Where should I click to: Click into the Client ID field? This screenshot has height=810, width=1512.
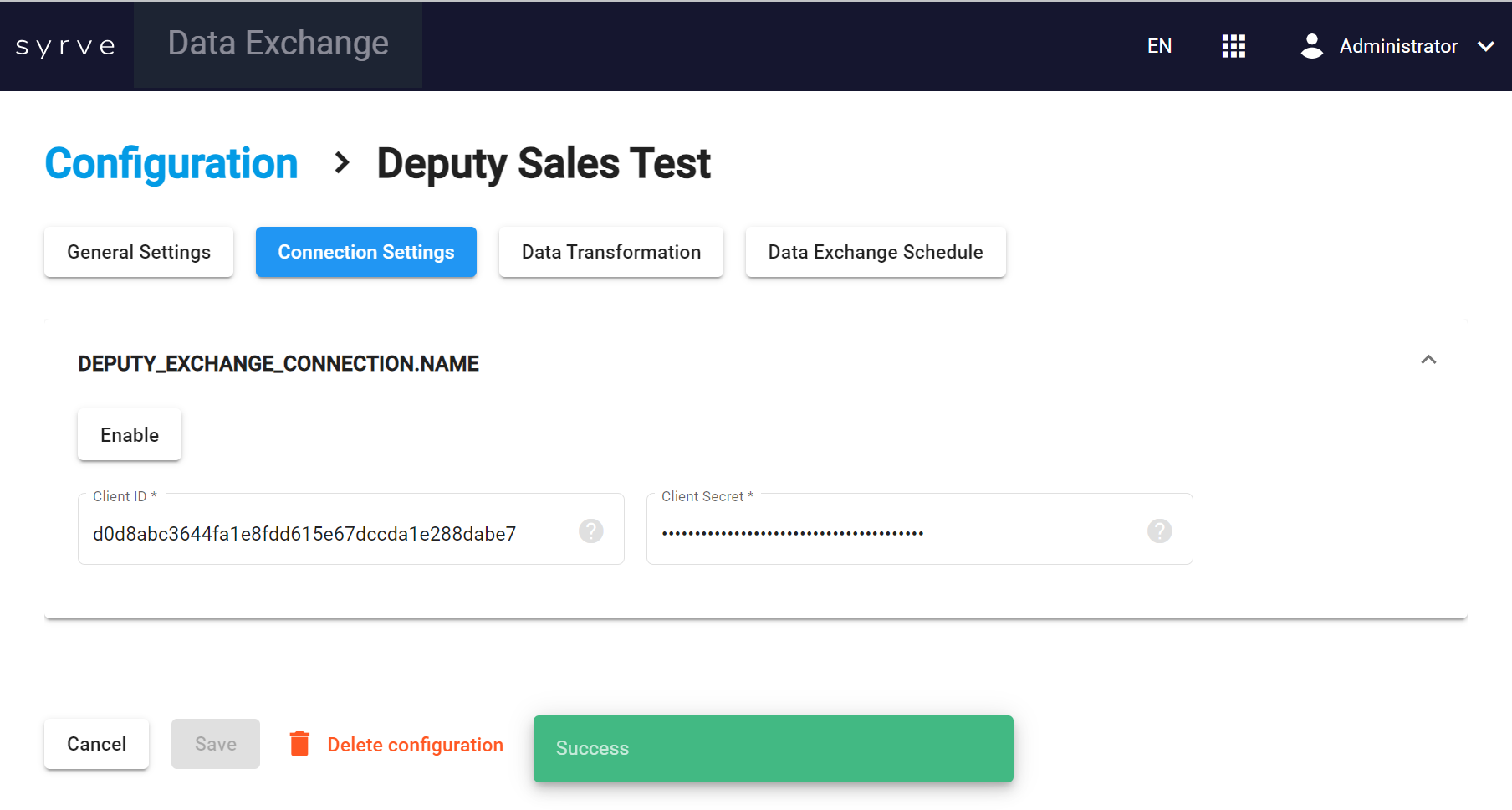[x=326, y=533]
